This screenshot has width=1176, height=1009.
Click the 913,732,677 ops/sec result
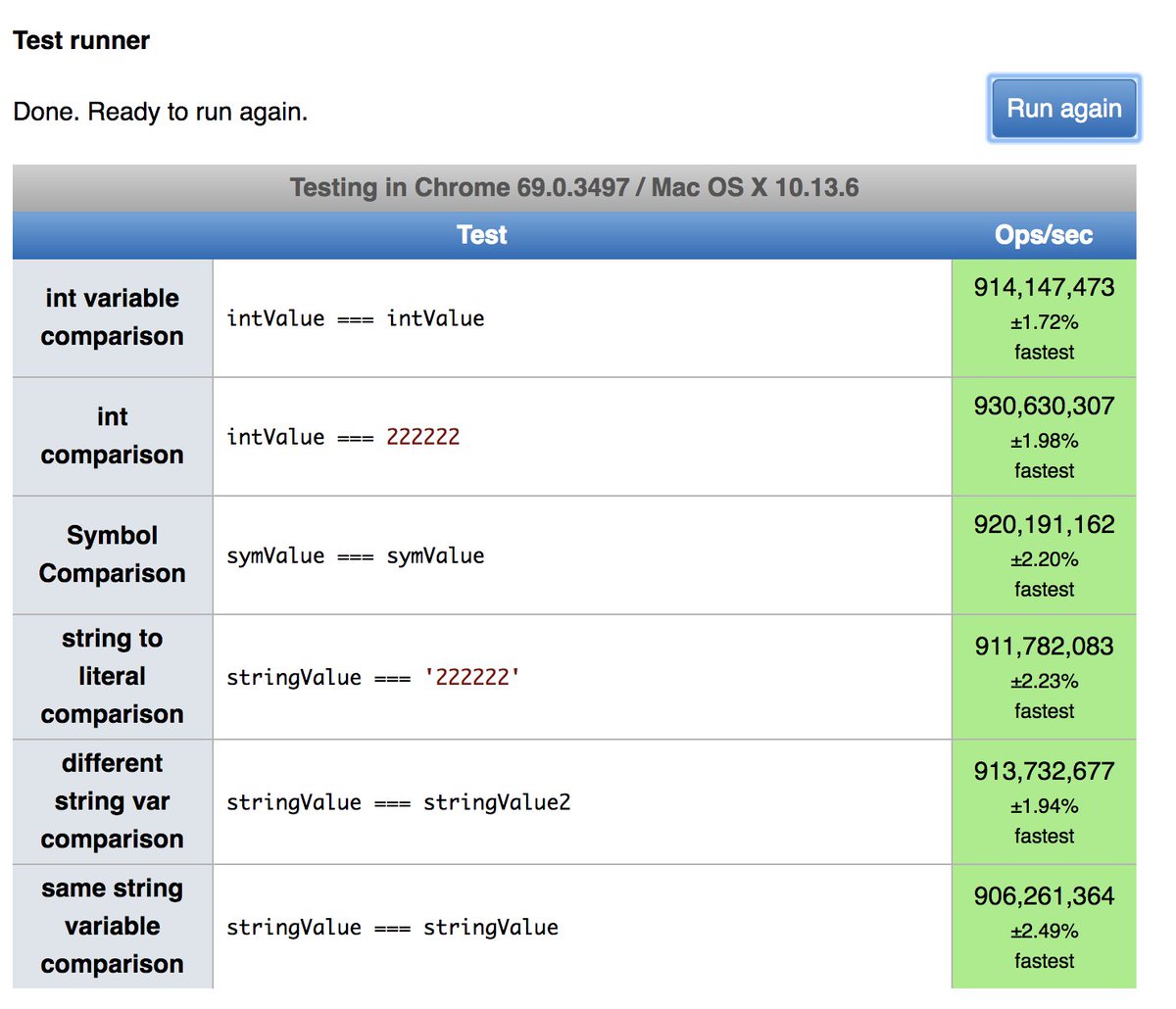1044,771
